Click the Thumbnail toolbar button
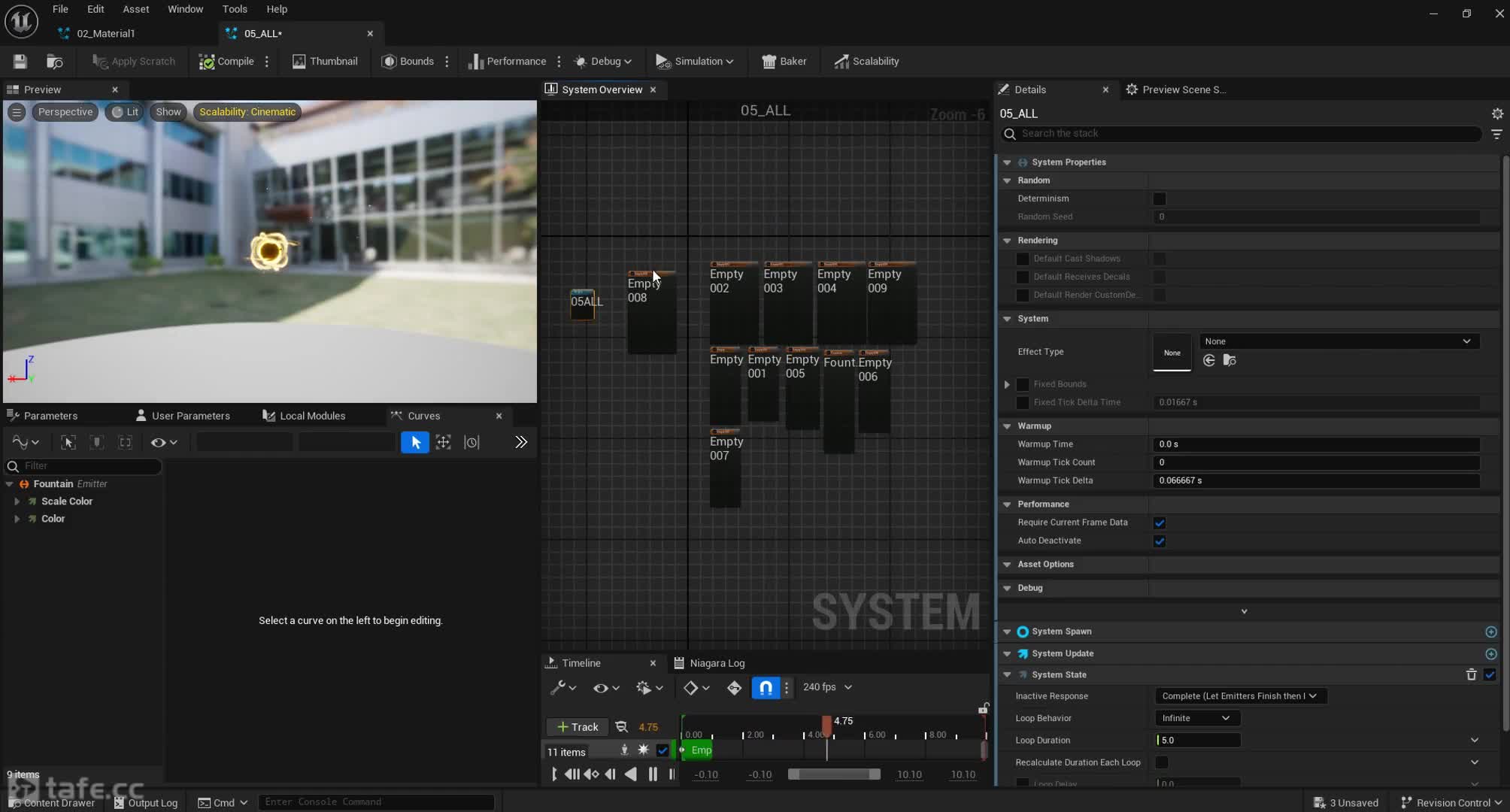1510x812 pixels. pos(325,62)
